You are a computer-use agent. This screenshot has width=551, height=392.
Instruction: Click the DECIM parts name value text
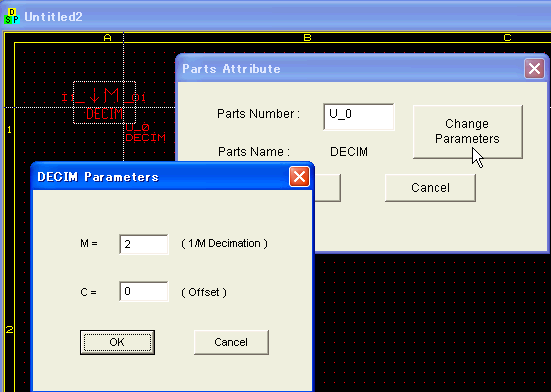click(349, 152)
